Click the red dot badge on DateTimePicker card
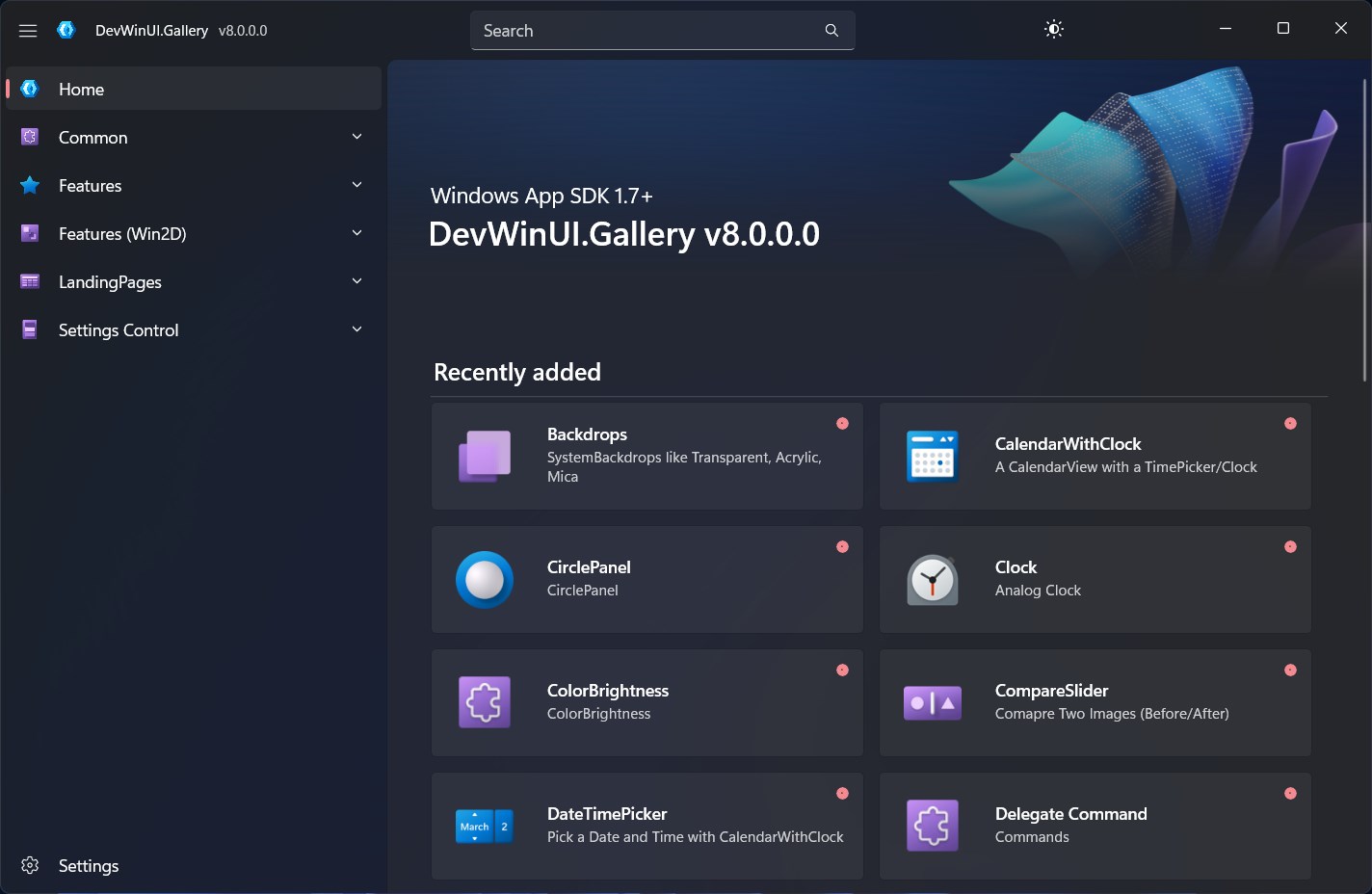Viewport: 1372px width, 894px height. (842, 793)
